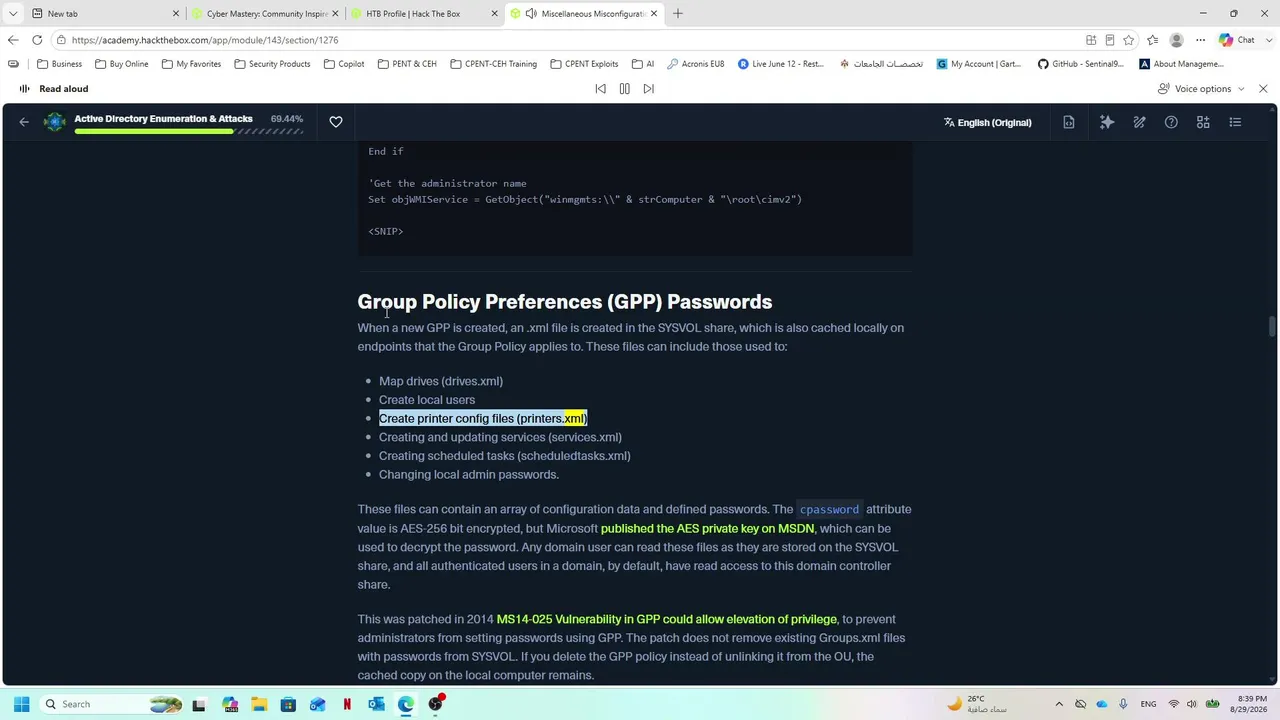Click the Group Policy Preferences (GPP) Passwords heading
Viewport: 1280px width, 720px height.
565,301
